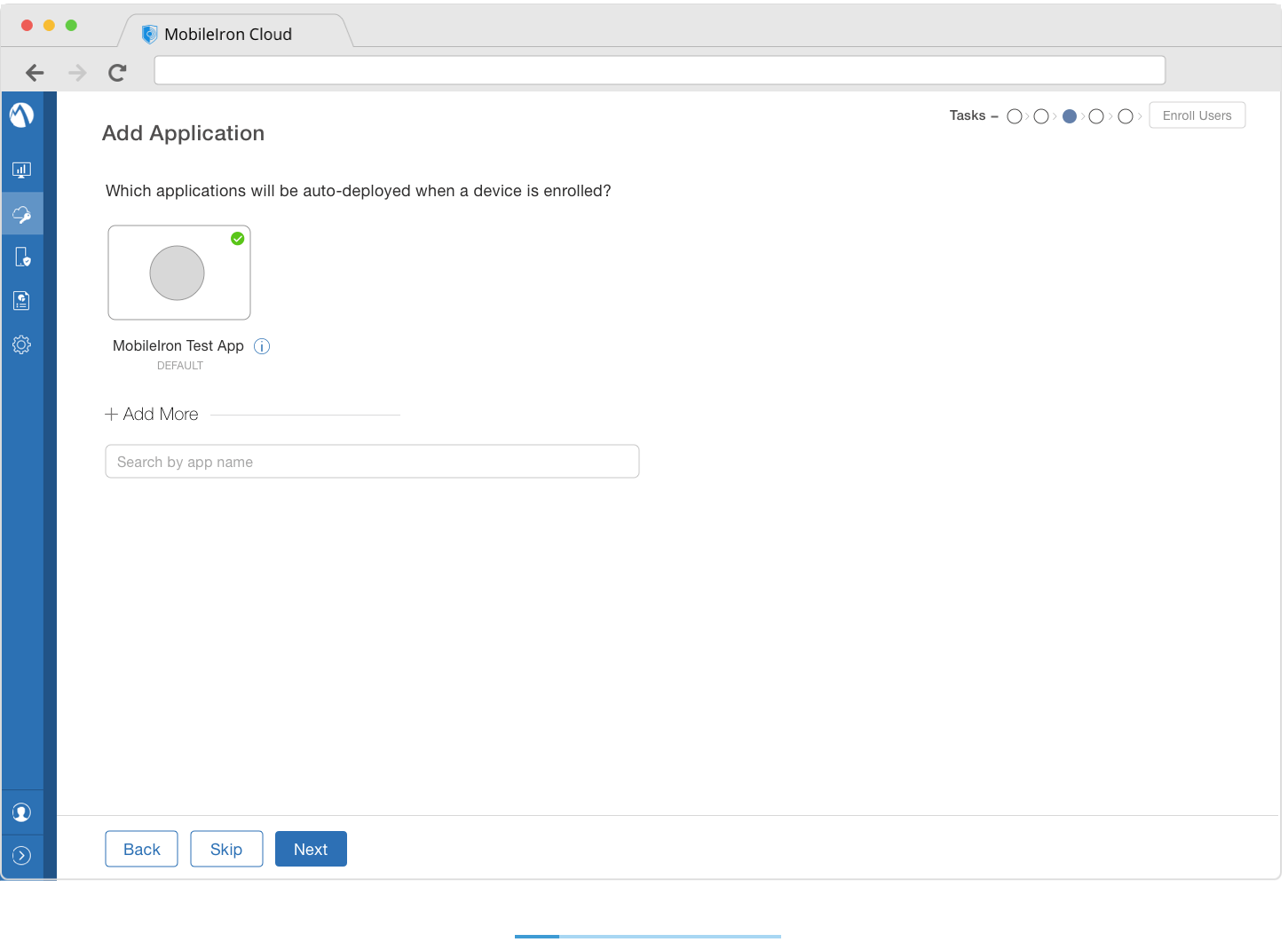Select the dashboard analytics icon in sidebar

pos(21,169)
